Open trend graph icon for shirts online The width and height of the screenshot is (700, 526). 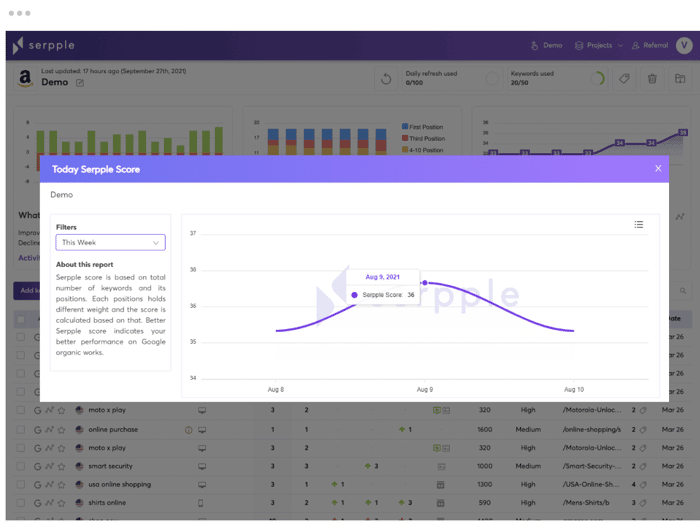50,503
